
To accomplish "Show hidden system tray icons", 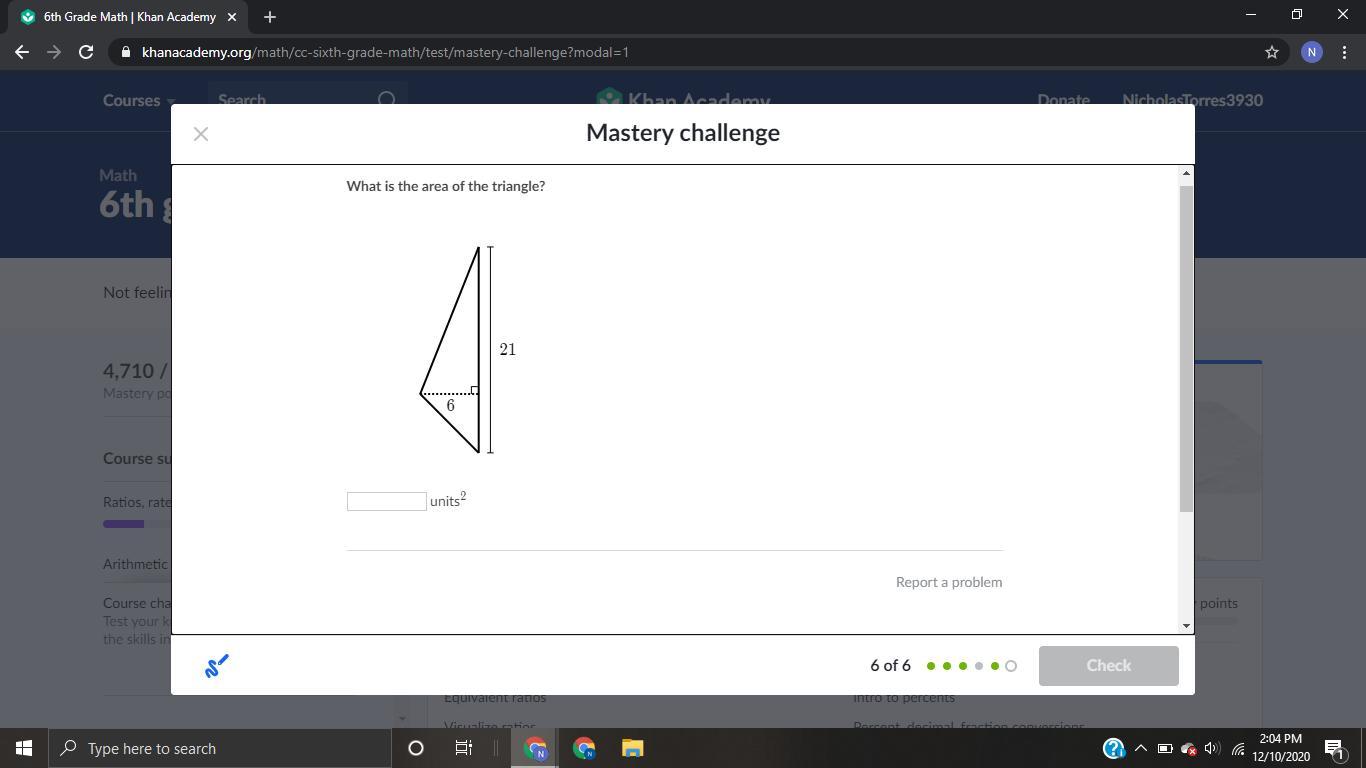I will (1140, 748).
